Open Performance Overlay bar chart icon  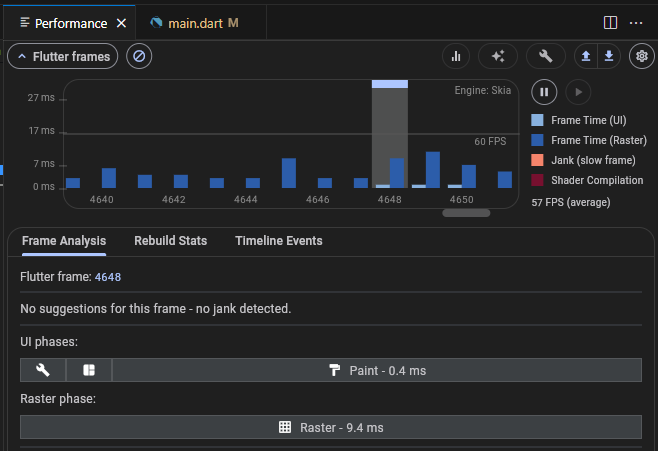[456, 56]
